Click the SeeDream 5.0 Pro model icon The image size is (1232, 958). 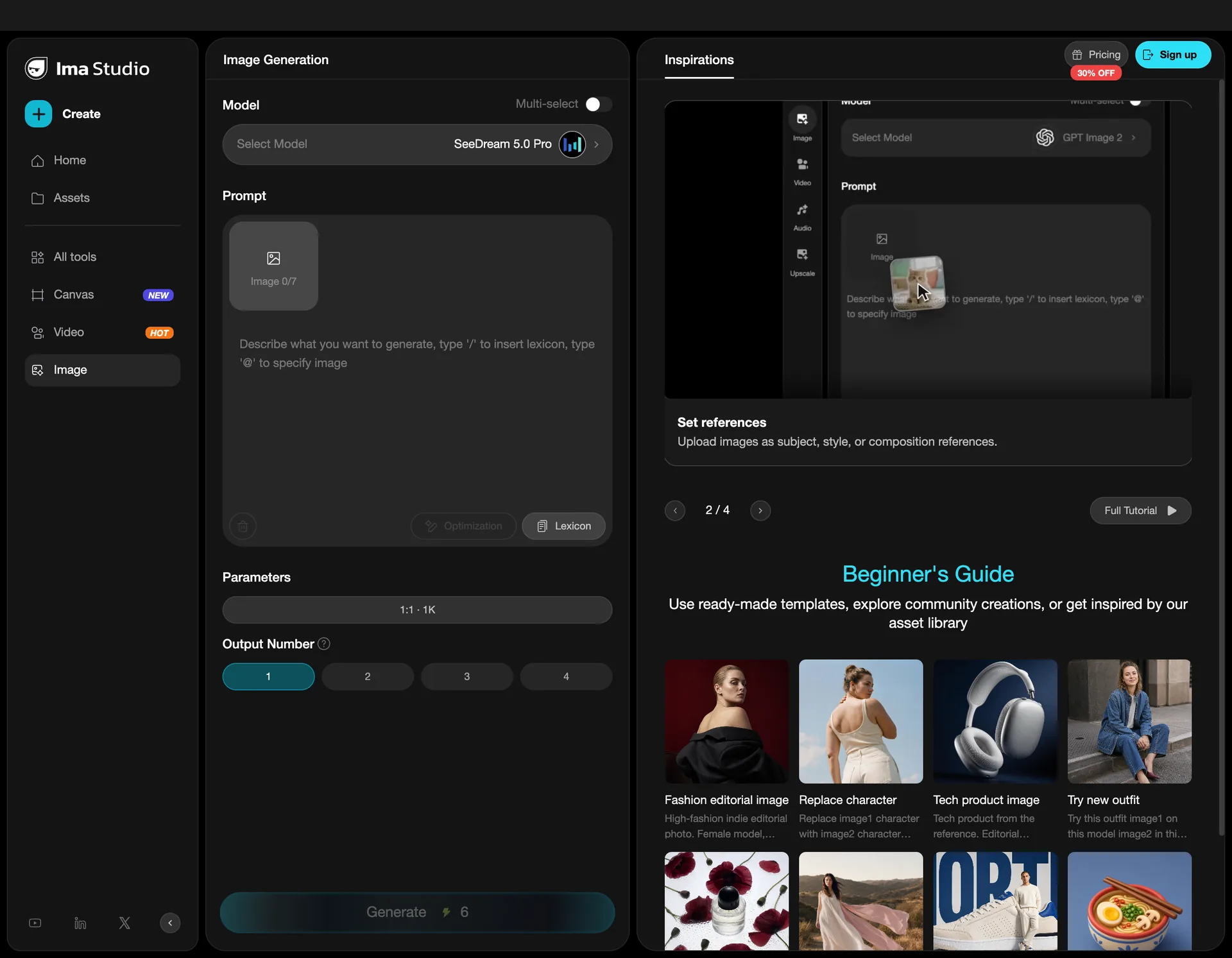(572, 144)
